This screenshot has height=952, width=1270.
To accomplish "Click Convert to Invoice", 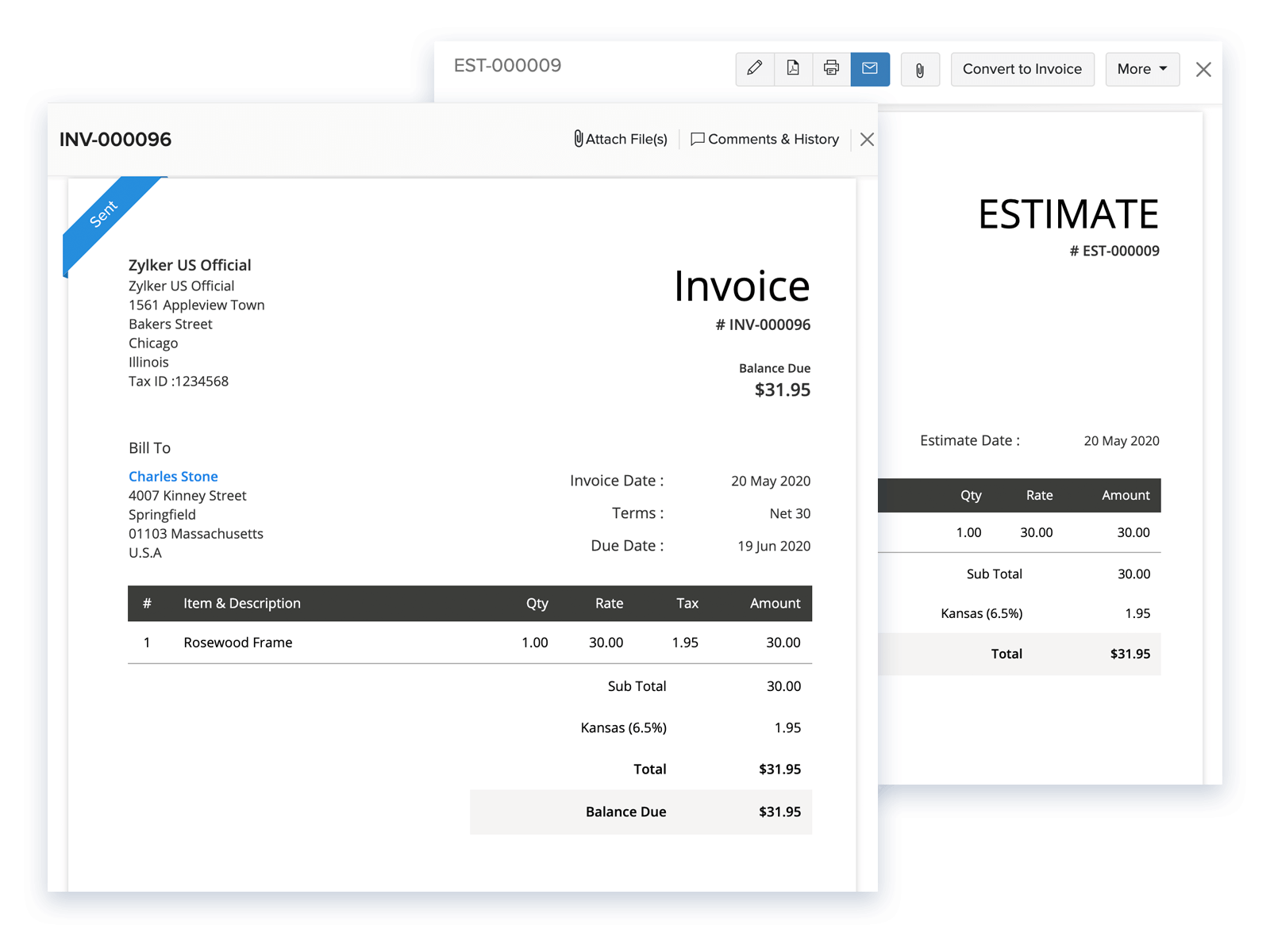I will pos(1022,69).
